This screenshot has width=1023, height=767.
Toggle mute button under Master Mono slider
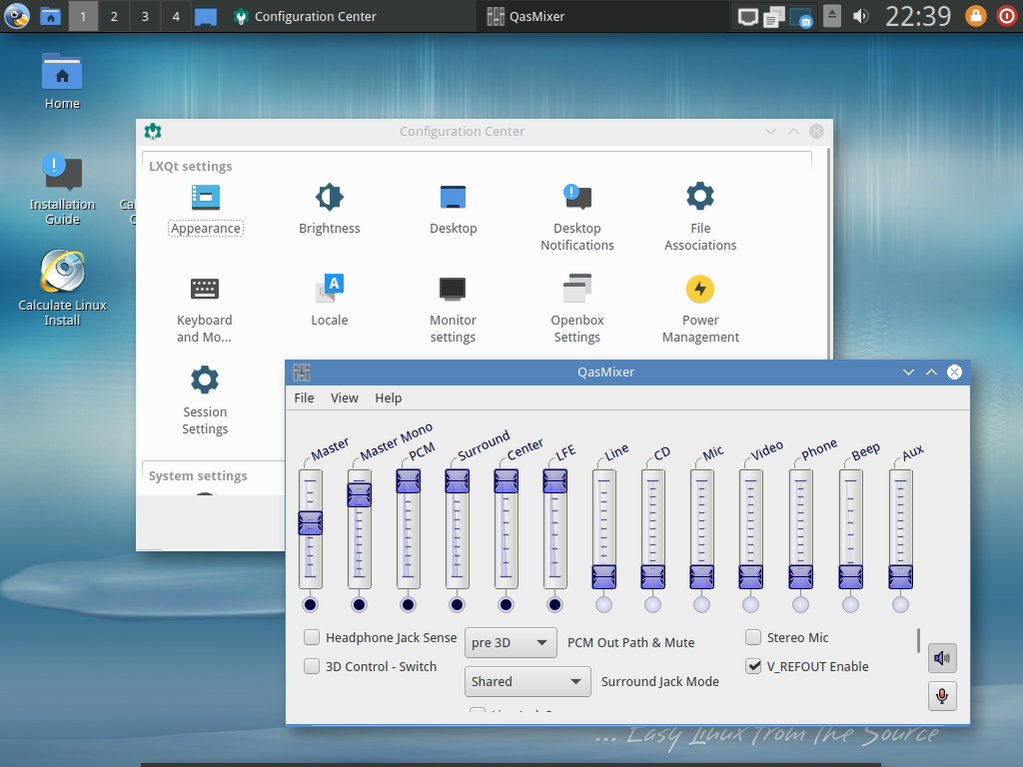tap(359, 605)
